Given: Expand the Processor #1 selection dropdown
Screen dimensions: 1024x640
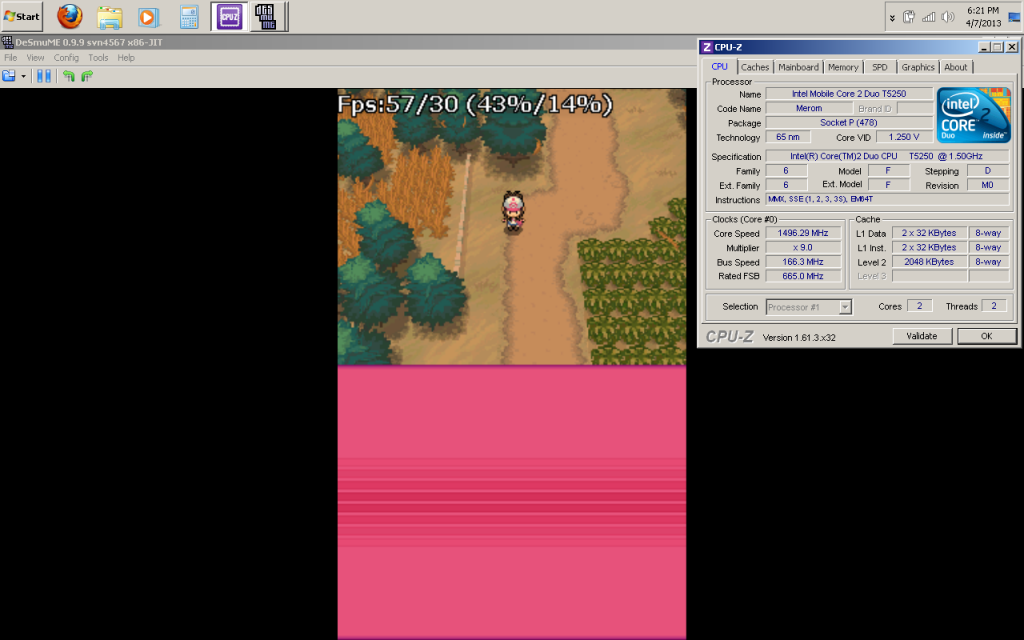Looking at the screenshot, I should point(845,307).
